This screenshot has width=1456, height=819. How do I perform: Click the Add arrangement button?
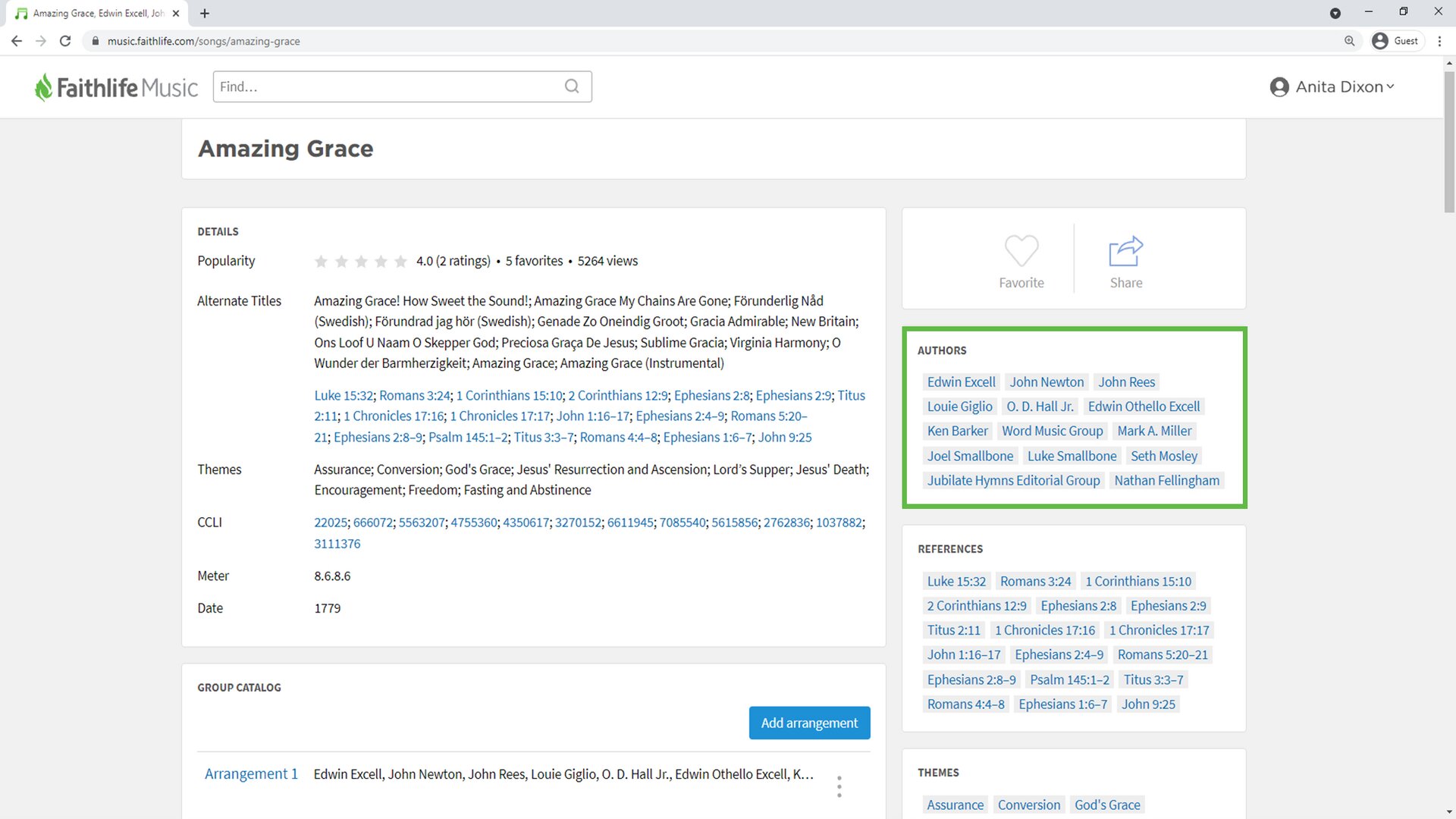[x=809, y=723]
